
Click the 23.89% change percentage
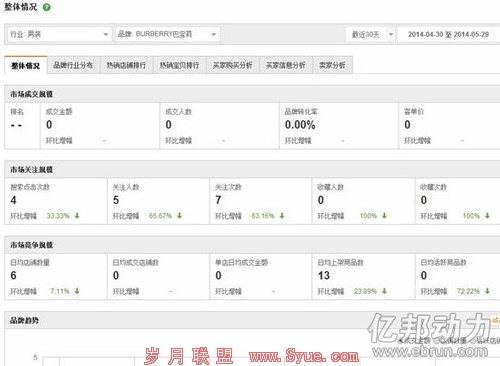(x=365, y=291)
